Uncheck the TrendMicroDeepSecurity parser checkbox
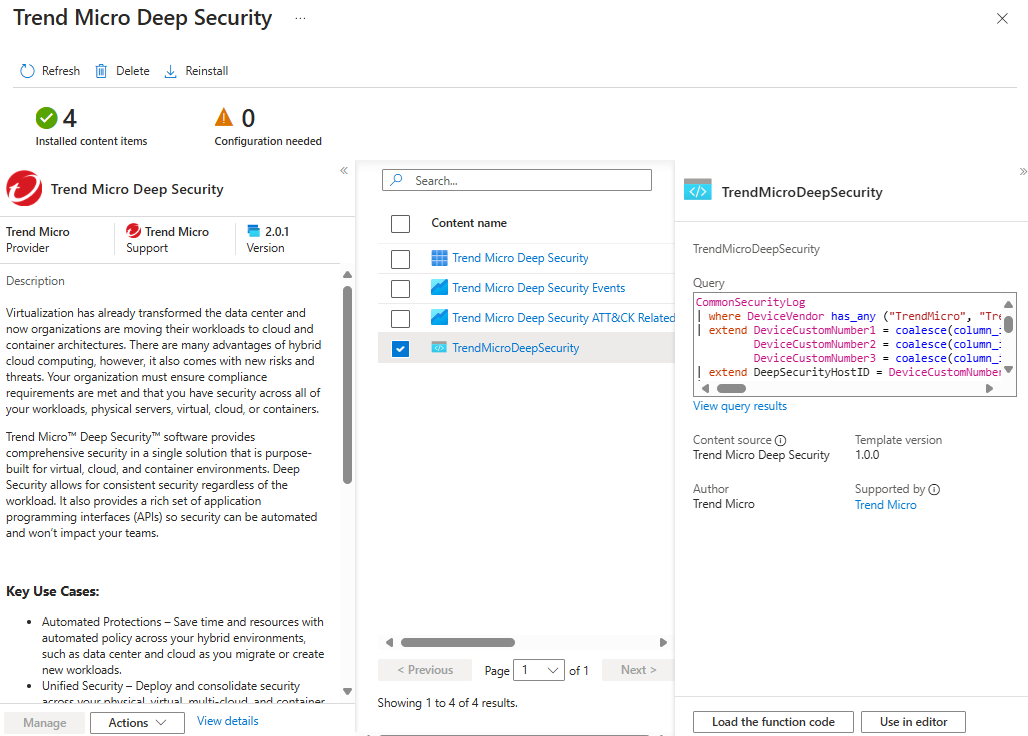The image size is (1028, 736). (x=400, y=349)
